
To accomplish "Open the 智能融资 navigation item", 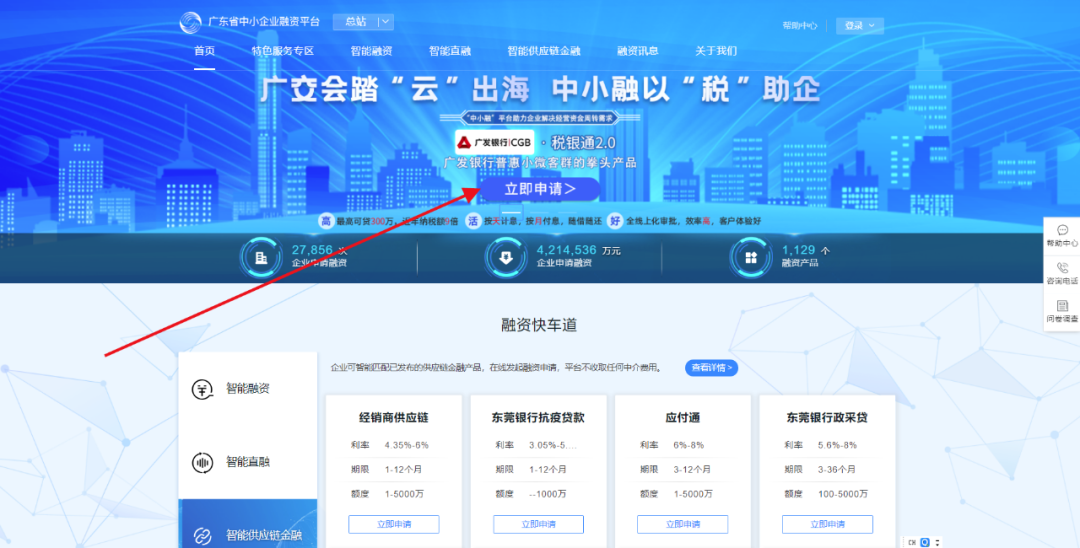I will (371, 51).
